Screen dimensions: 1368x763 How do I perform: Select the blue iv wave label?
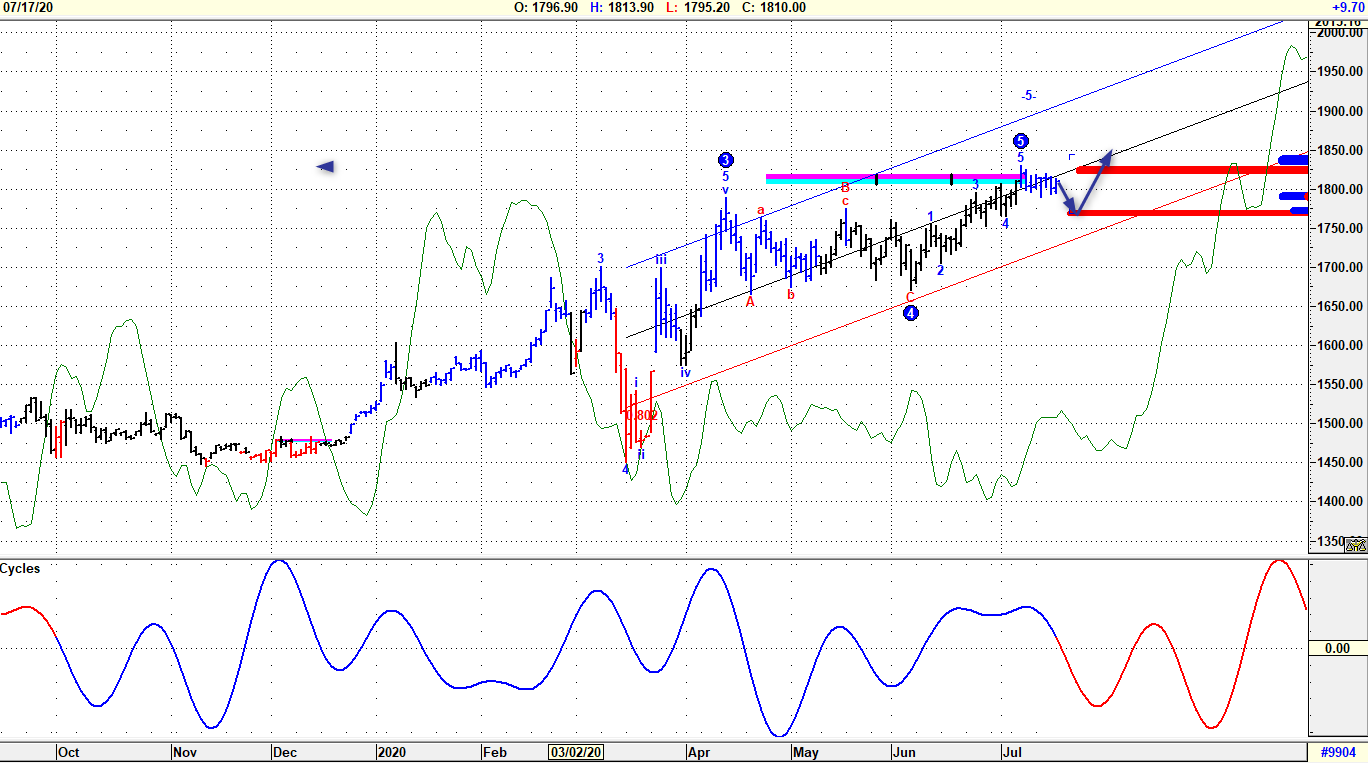[685, 372]
